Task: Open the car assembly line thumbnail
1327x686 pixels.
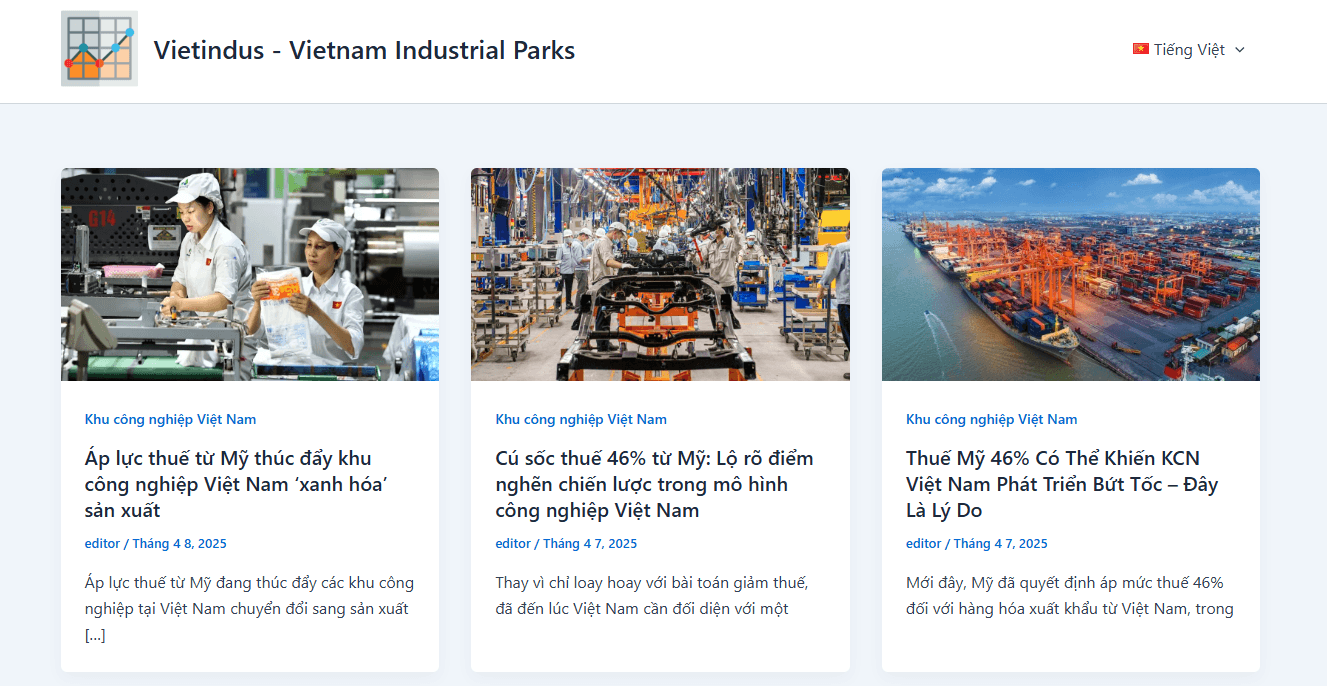Action: coord(660,274)
